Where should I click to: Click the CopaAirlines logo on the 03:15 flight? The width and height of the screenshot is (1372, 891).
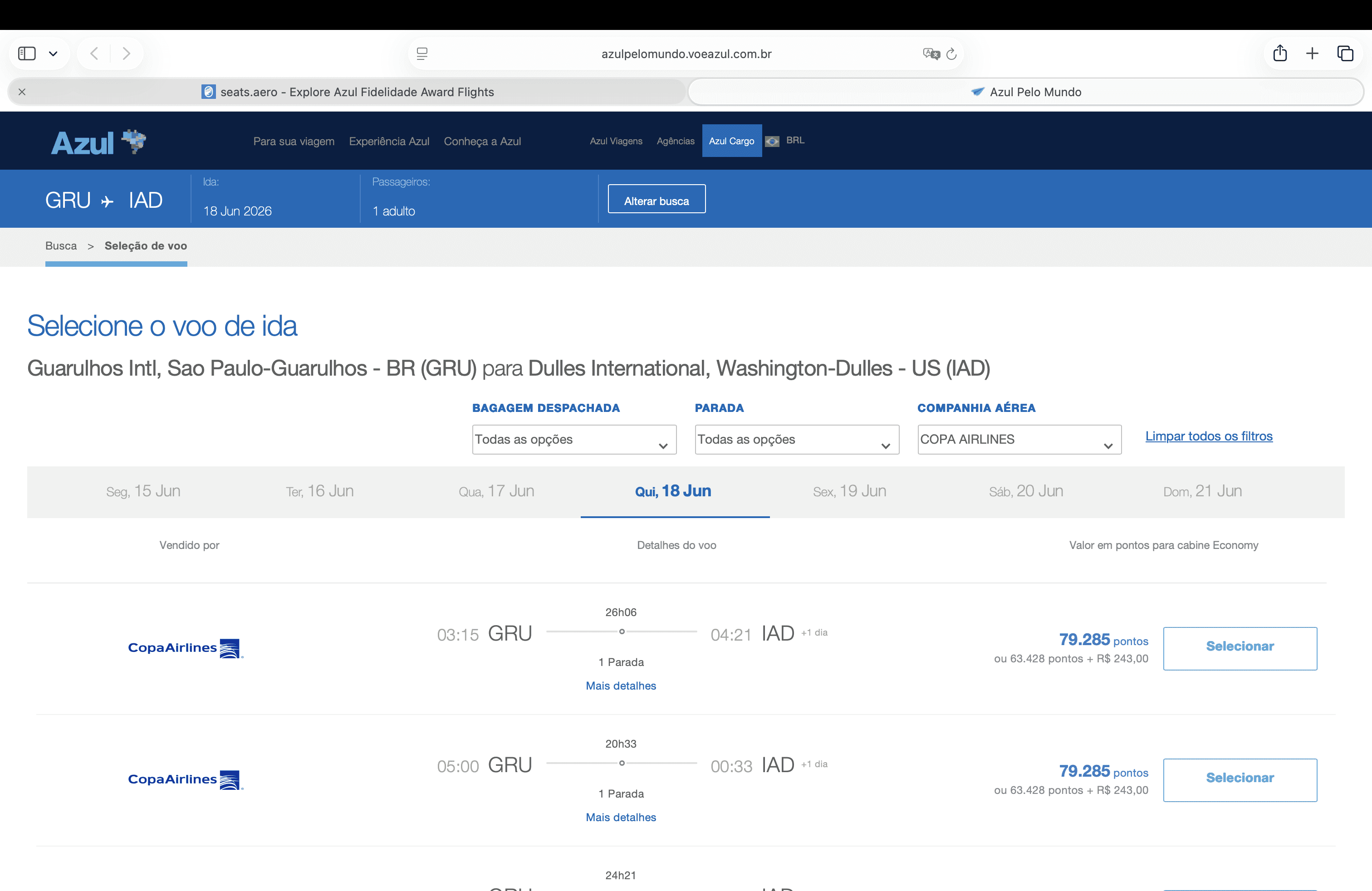click(186, 648)
